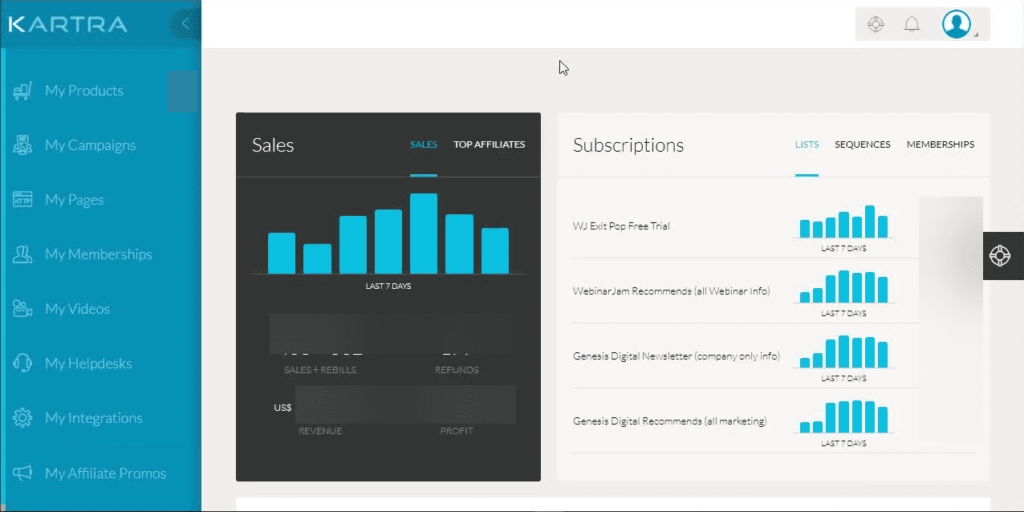Click the SALES + REBILLS label
This screenshot has width=1024, height=512.
320,370
